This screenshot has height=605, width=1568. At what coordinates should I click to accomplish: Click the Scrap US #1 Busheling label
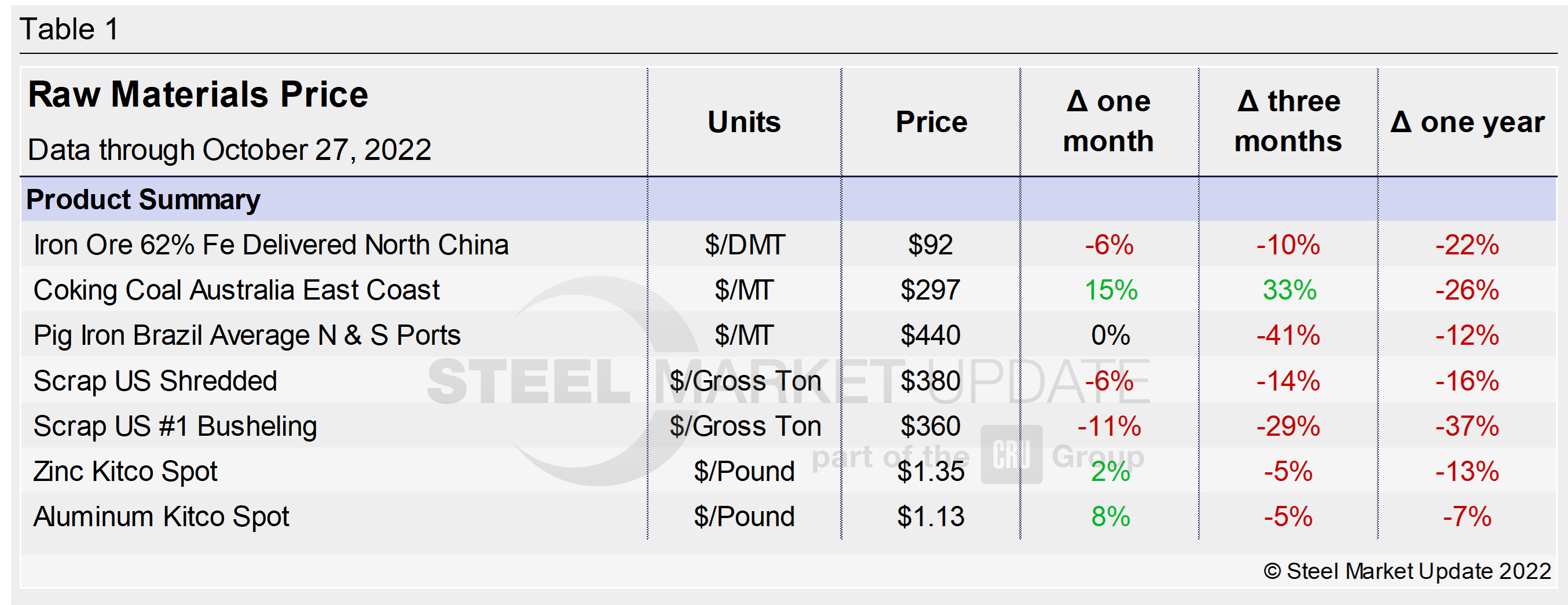tap(175, 426)
